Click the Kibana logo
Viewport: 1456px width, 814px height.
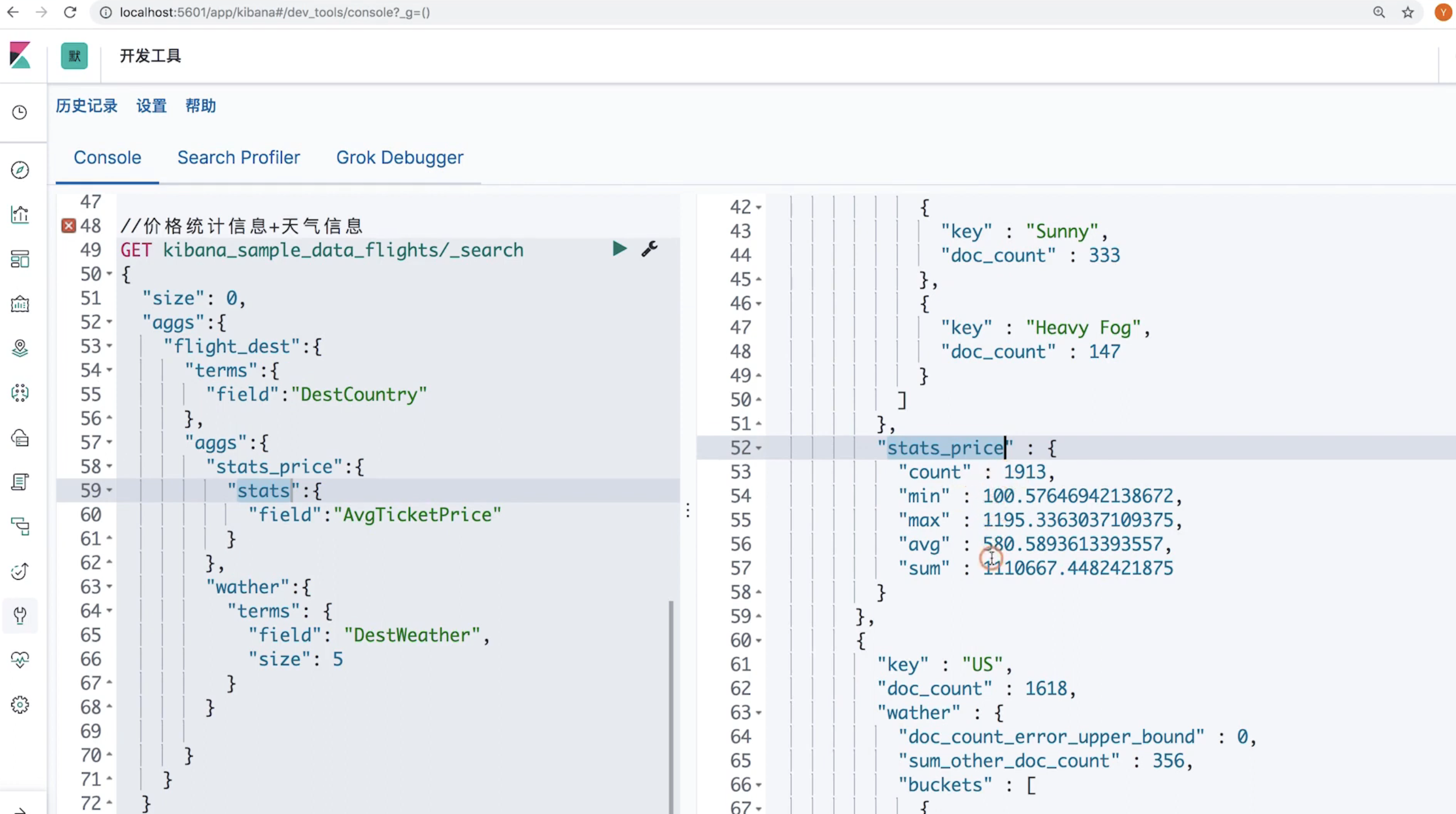coord(20,55)
